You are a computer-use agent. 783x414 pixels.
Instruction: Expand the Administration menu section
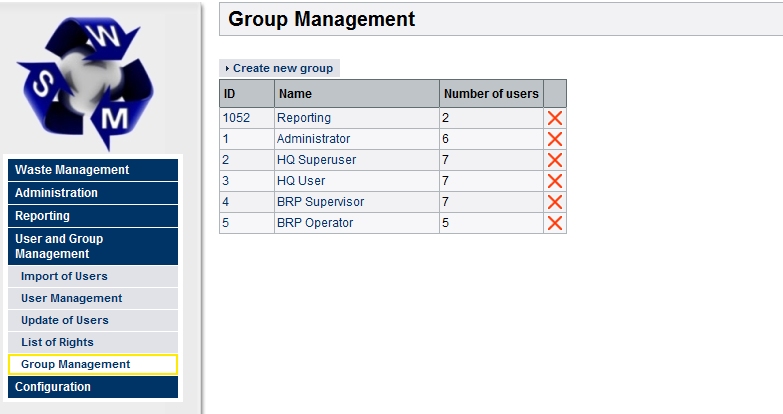57,193
